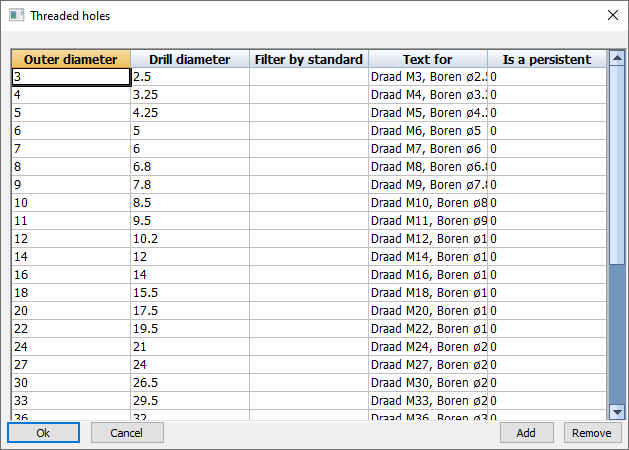This screenshot has height=450, width=629.
Task: Select Drill diameter cell showing 6.8
Action: click(189, 166)
